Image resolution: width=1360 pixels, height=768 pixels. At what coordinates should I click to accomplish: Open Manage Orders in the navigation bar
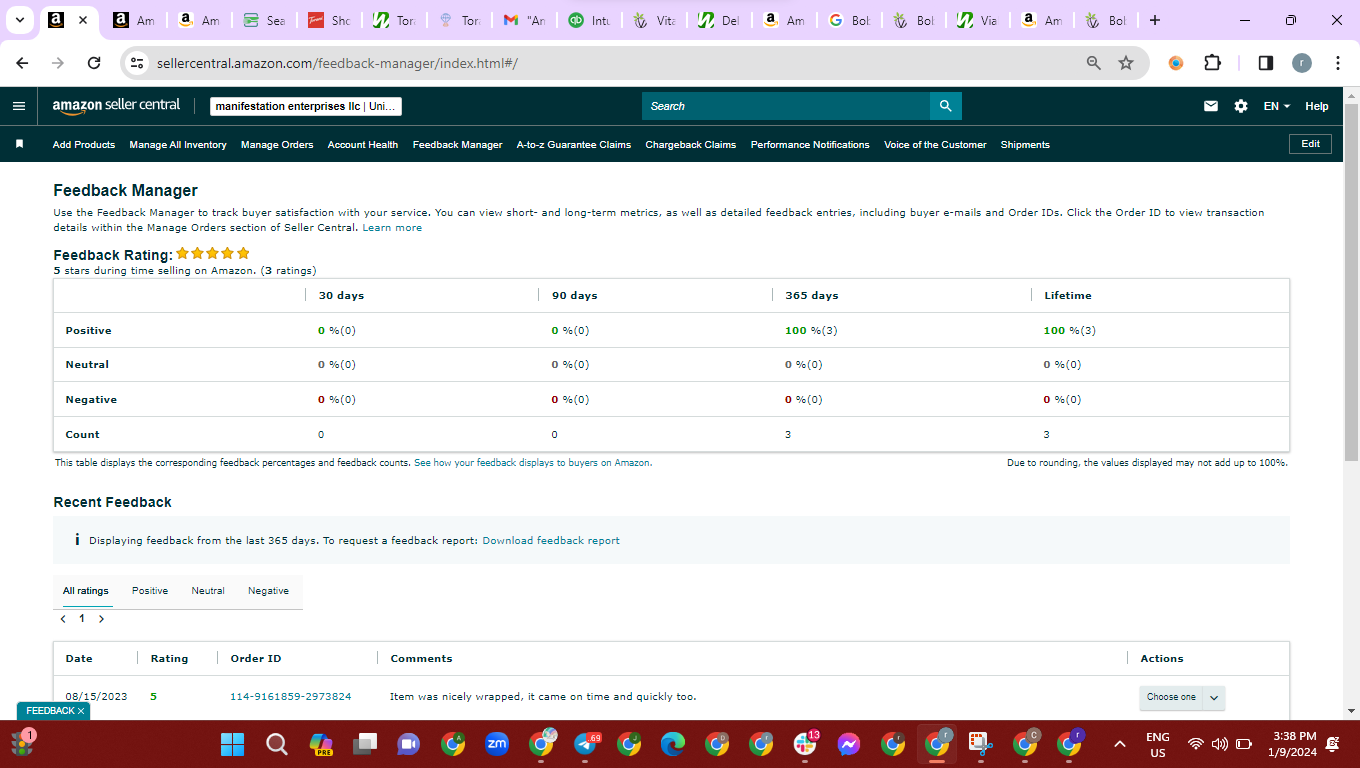coord(277,145)
